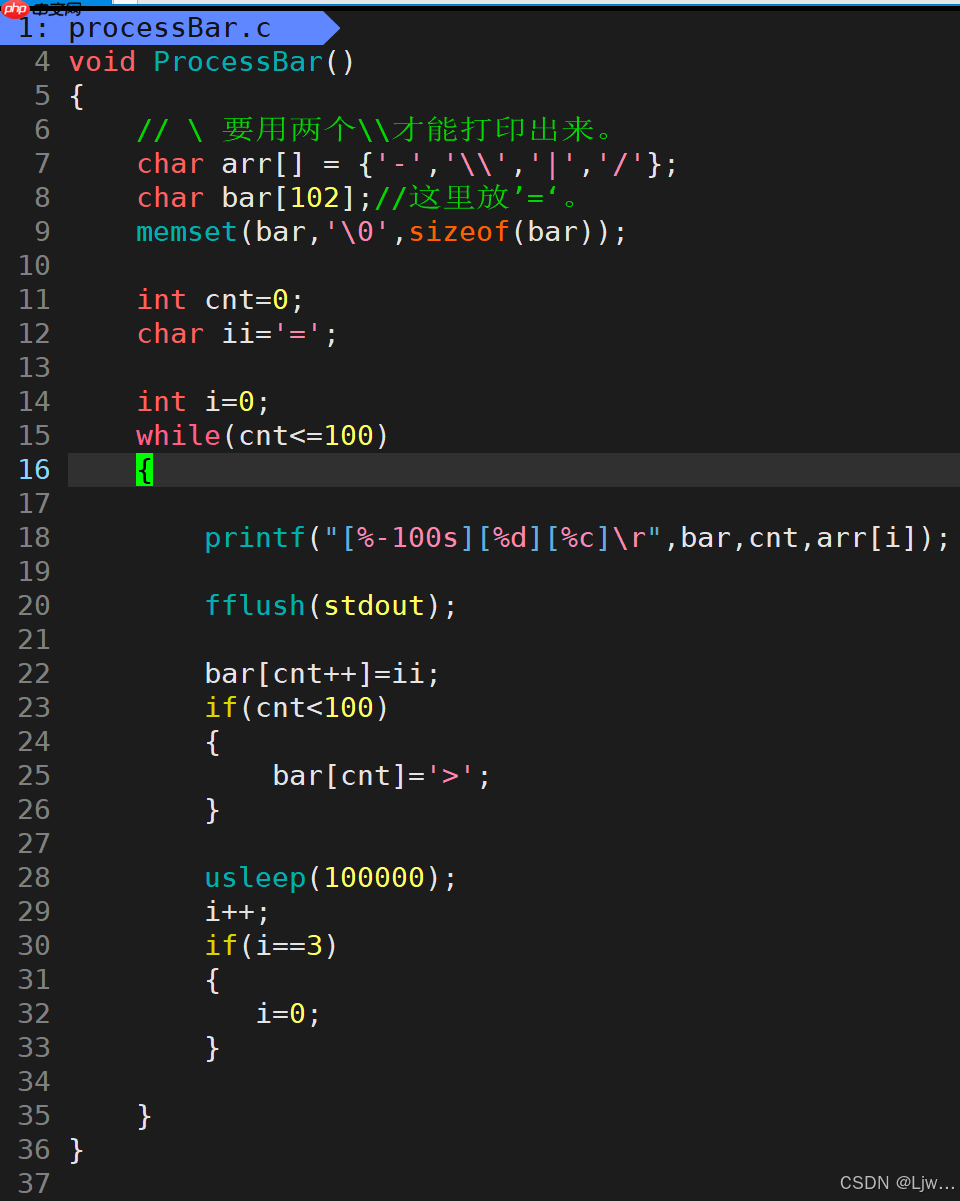
Task: Click closing brace on line 36
Action: 77,1150
